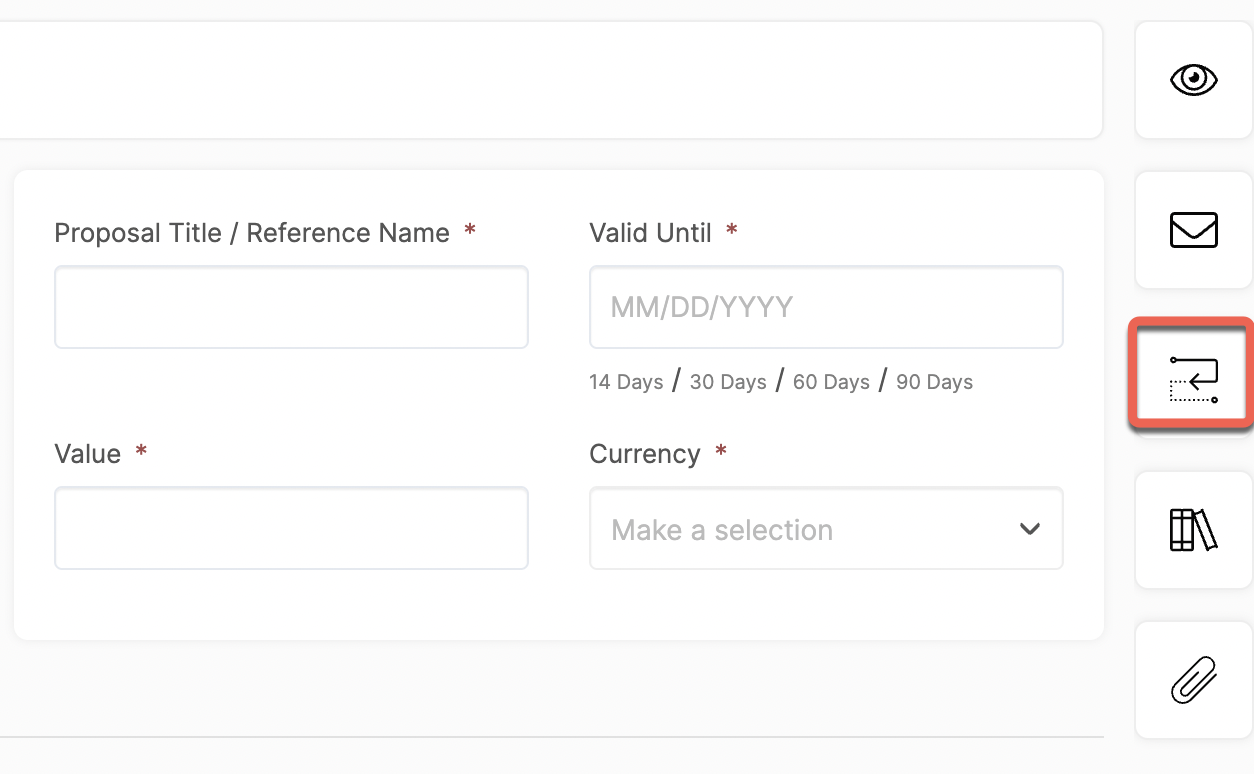Screen dimensions: 1254x774
Task: Choose the 30 Days shortcut
Action: click(x=728, y=382)
